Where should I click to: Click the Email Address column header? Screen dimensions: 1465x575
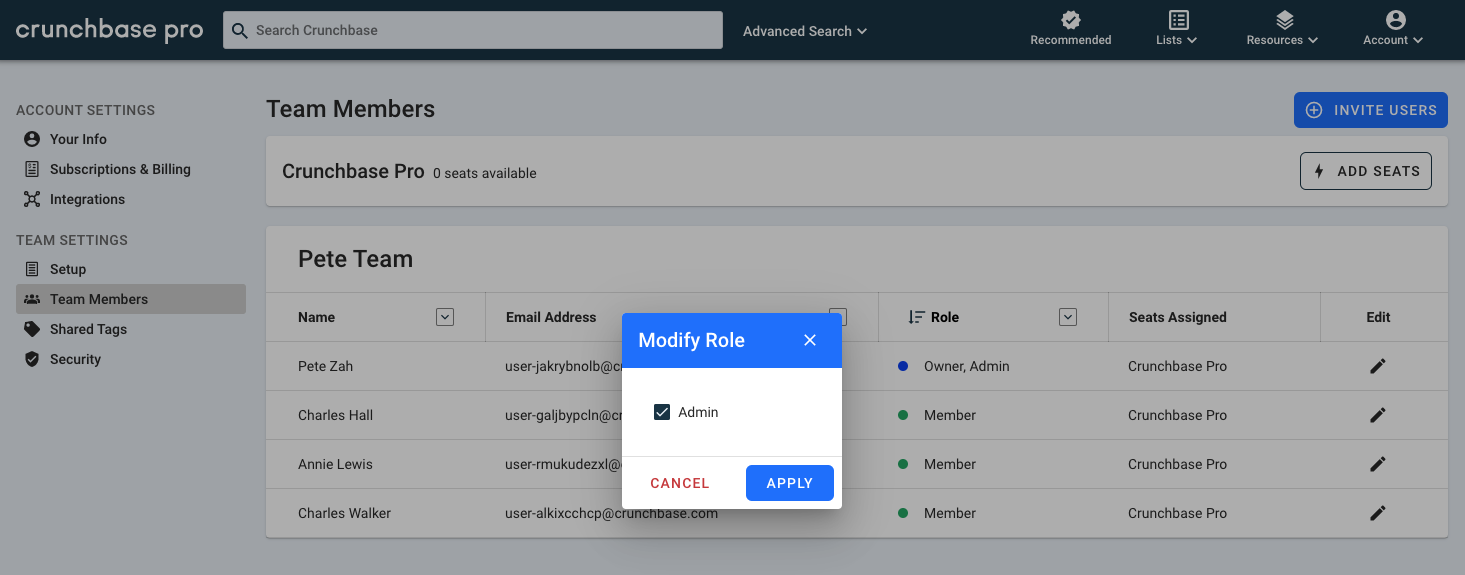click(x=551, y=317)
